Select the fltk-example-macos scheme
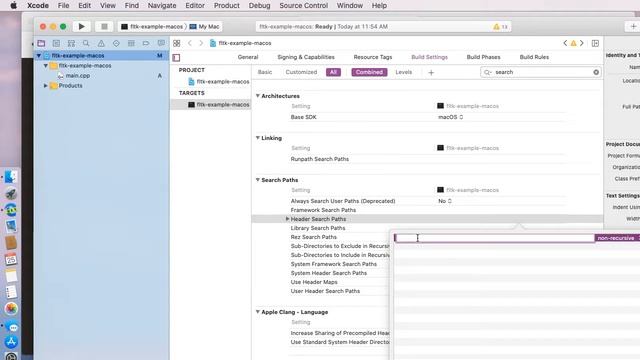 [x=152, y=27]
